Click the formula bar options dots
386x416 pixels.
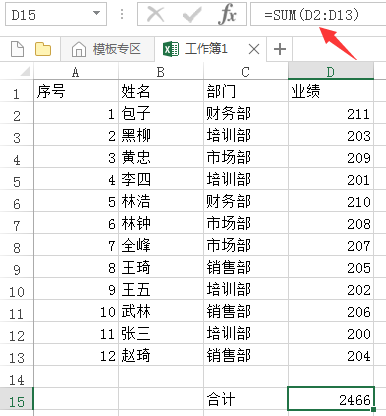(x=122, y=14)
